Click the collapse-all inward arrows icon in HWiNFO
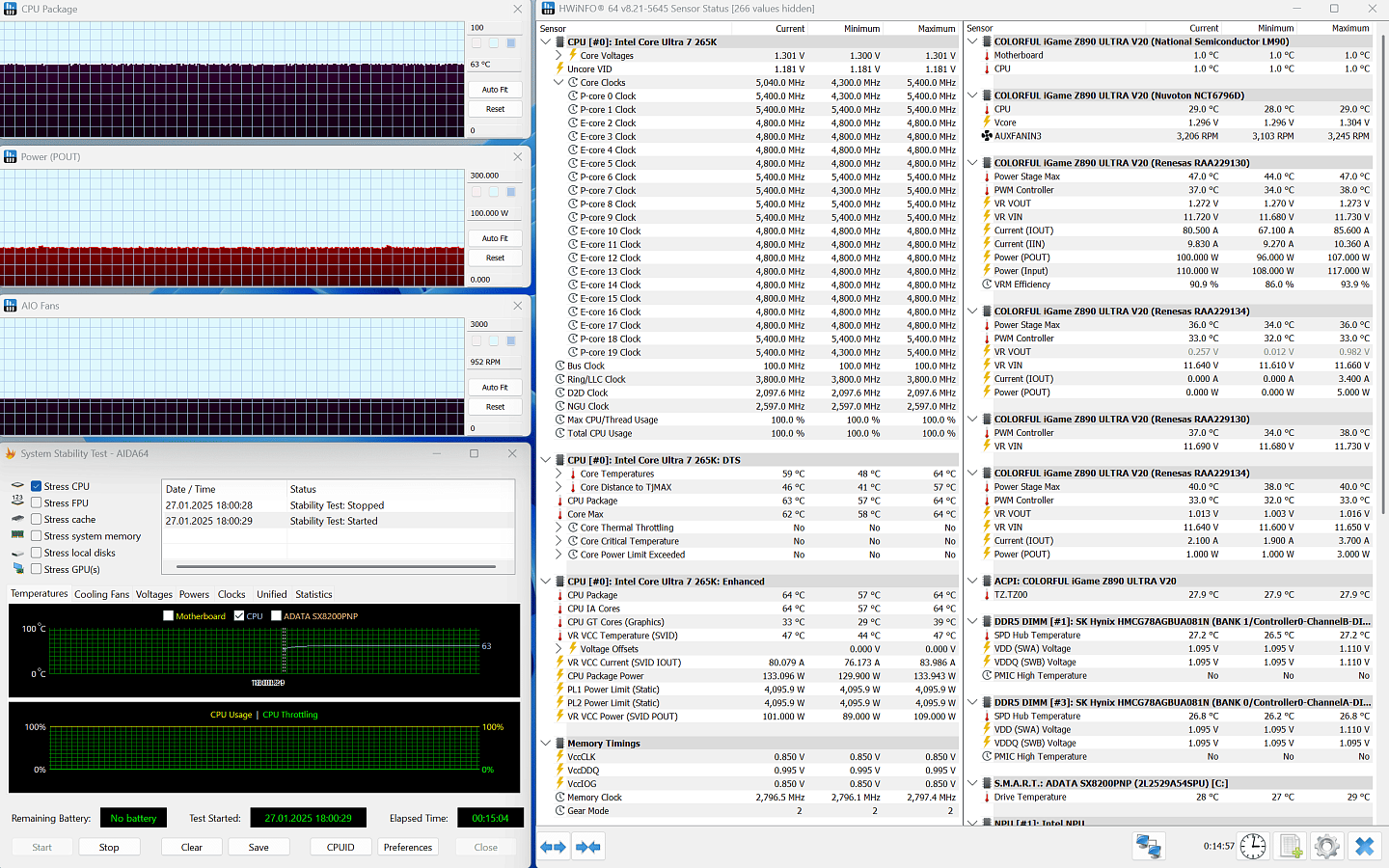 pyautogui.click(x=587, y=847)
